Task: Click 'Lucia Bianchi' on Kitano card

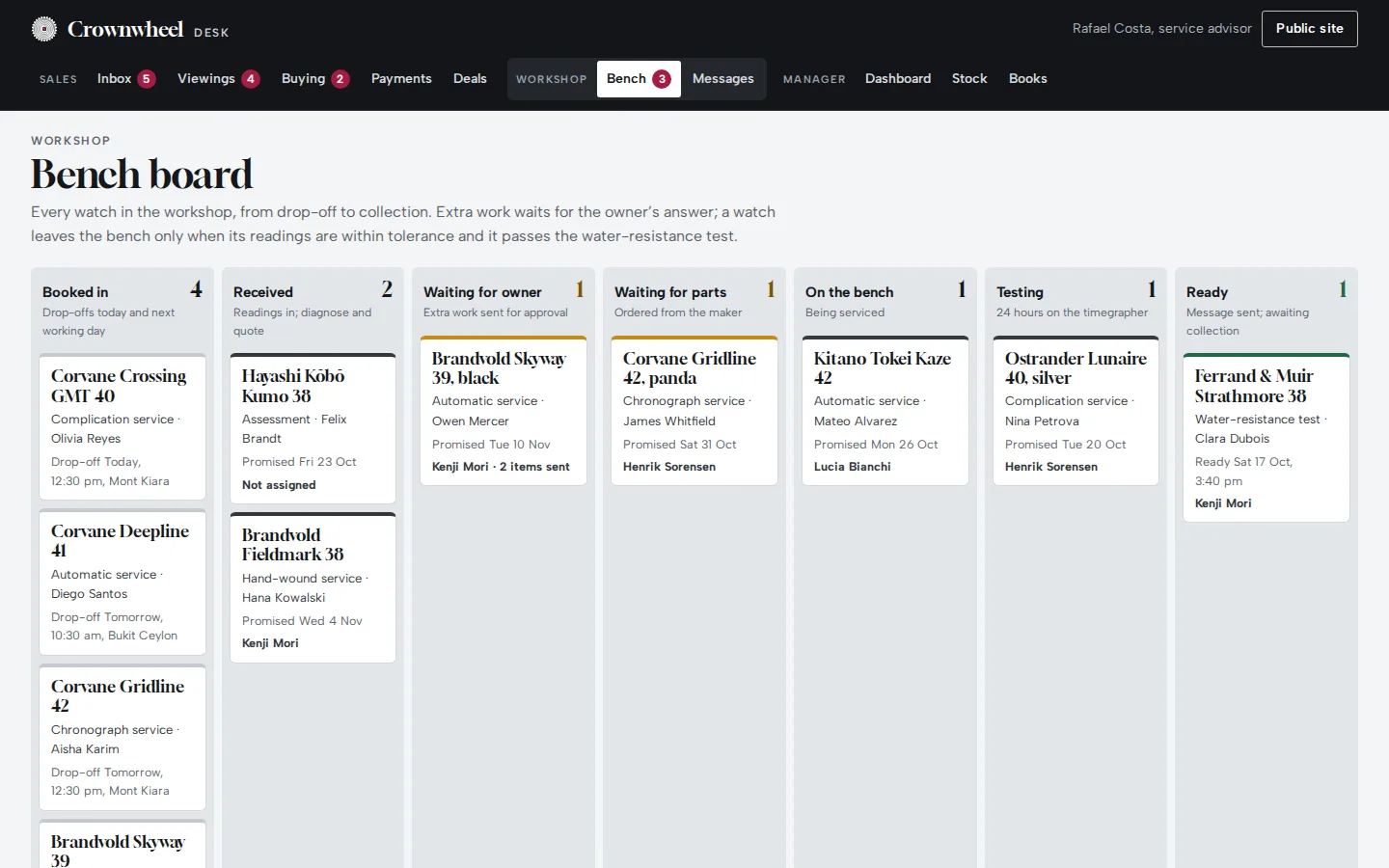Action: pyautogui.click(x=853, y=467)
